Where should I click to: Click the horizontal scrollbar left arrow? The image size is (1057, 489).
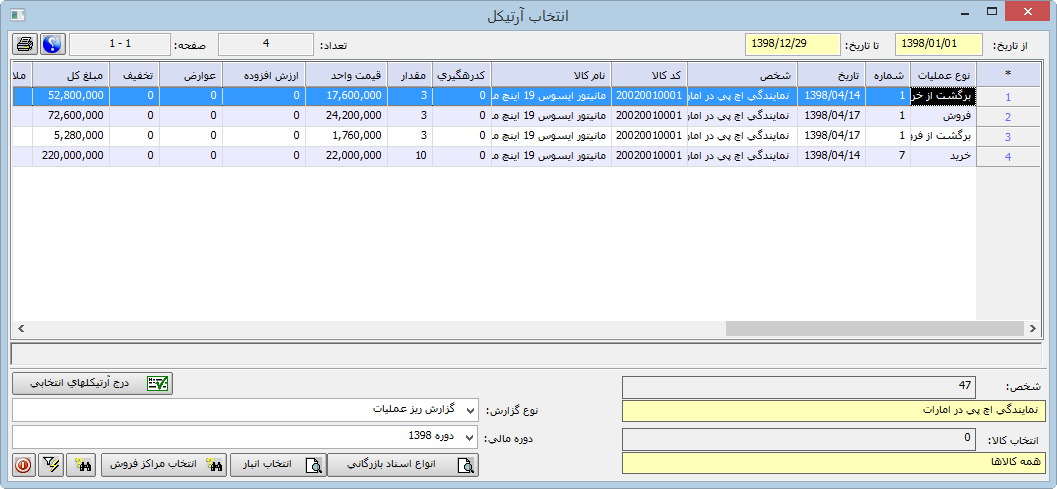tap(19, 329)
